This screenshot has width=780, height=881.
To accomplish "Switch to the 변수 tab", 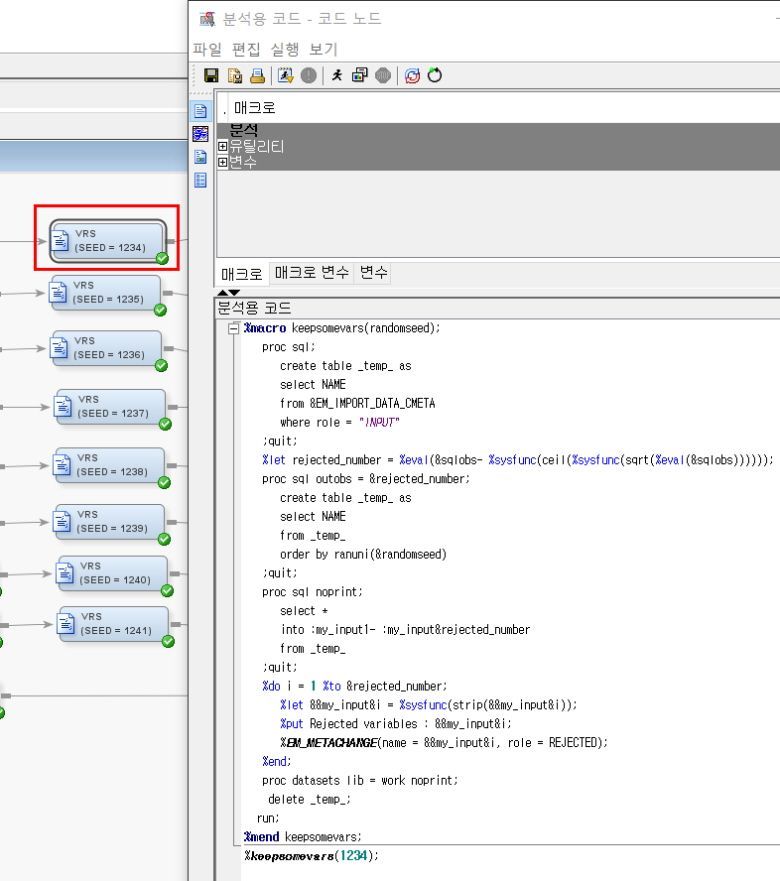I will coord(375,273).
